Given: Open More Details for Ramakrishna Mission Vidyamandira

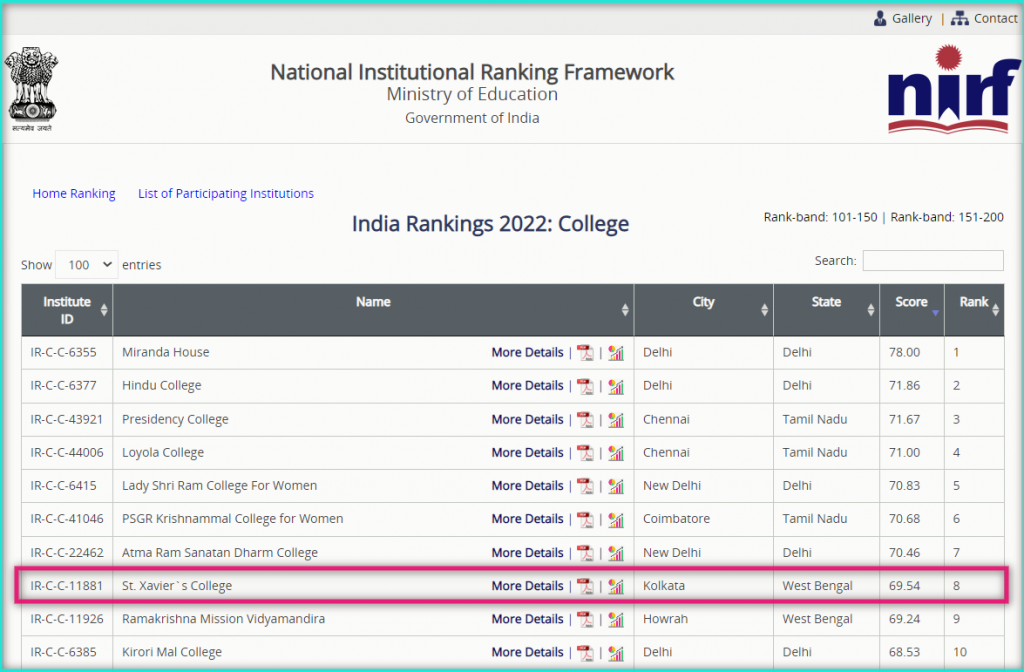Looking at the screenshot, I should [527, 618].
